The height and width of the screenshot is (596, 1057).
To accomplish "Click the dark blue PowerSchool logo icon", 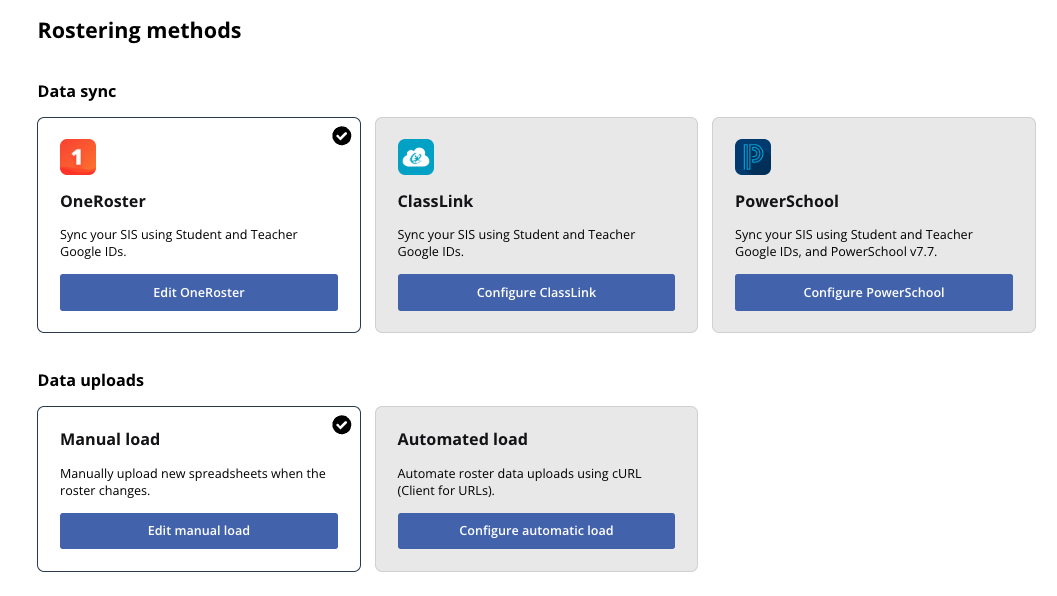I will [x=753, y=157].
